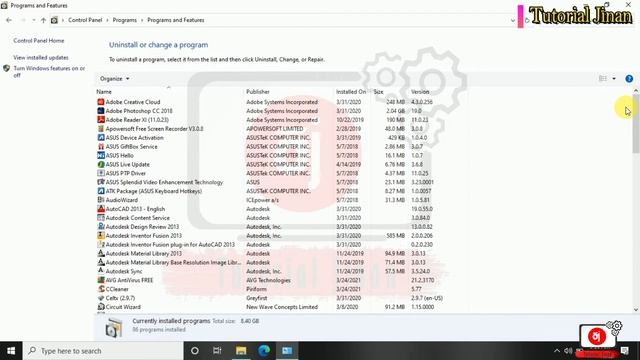This screenshot has height=360, width=640.
Task: Click the APOWERSOFT LIMITED publisher cell
Action: tap(275, 129)
